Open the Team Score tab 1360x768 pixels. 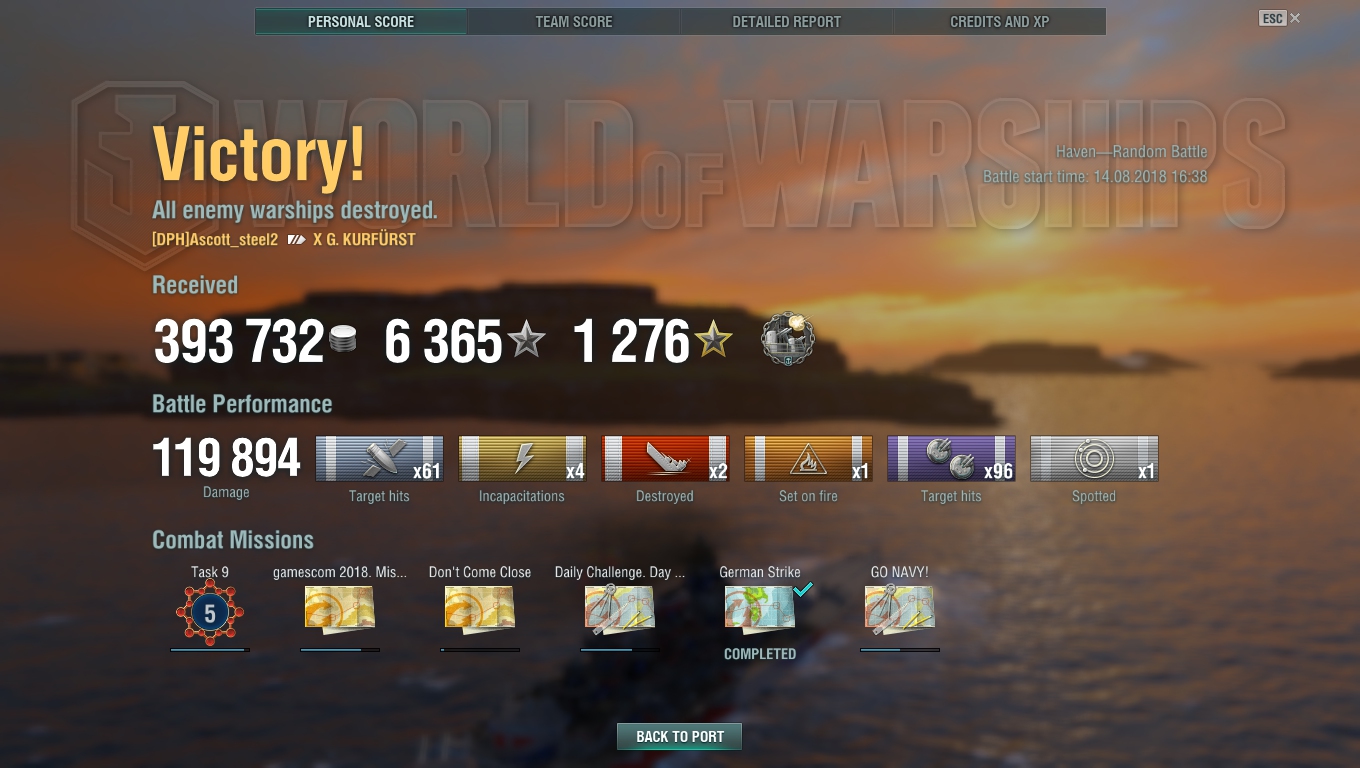coord(574,21)
